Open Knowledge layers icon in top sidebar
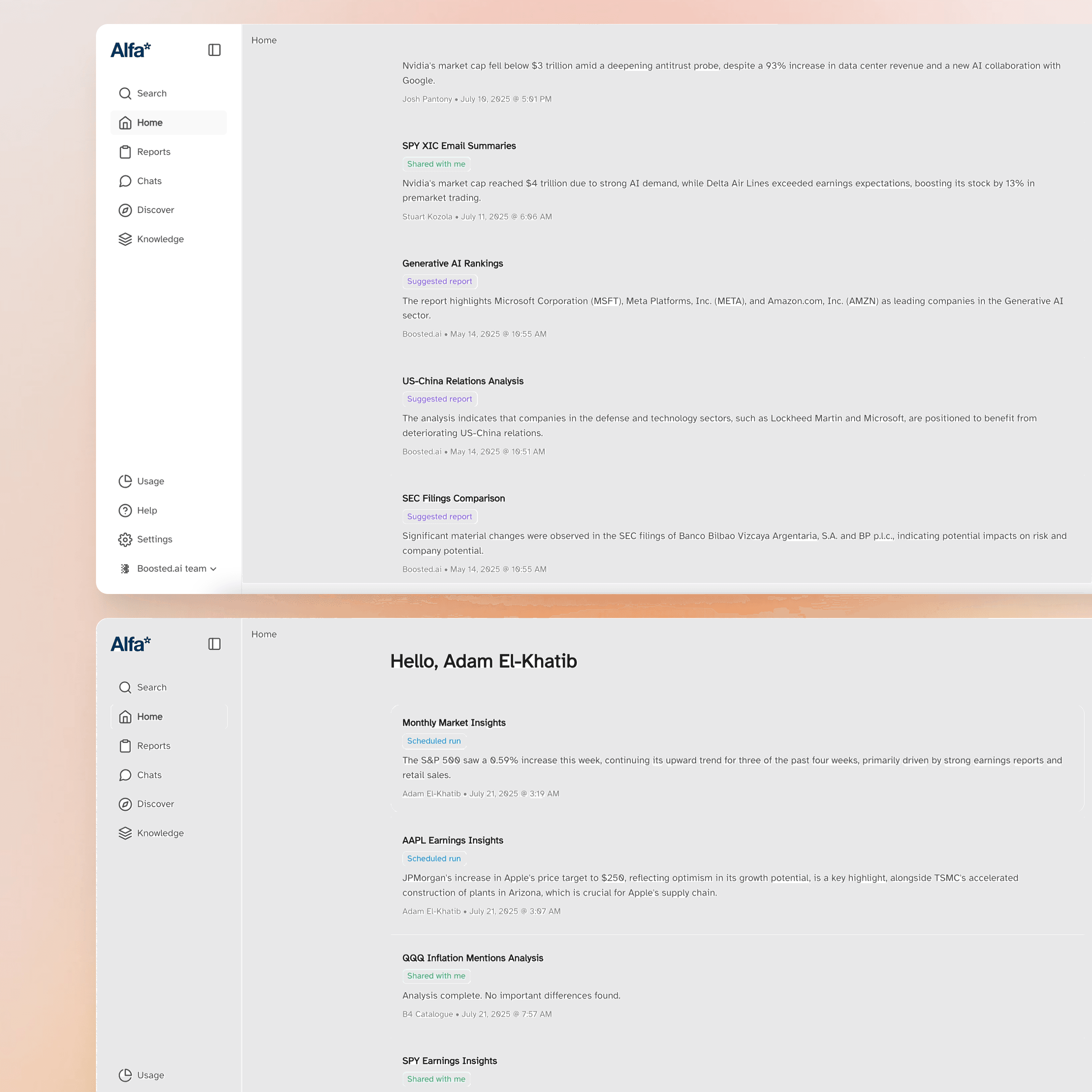 125,239
